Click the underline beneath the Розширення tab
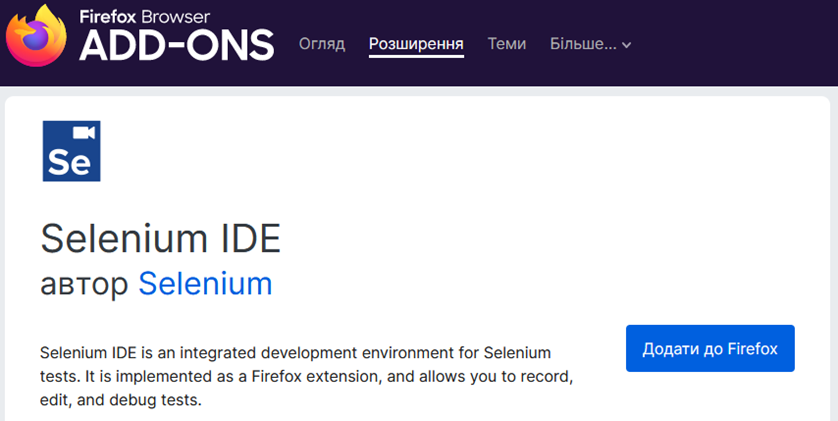Screen dimensions: 838x421 [x=416, y=56]
